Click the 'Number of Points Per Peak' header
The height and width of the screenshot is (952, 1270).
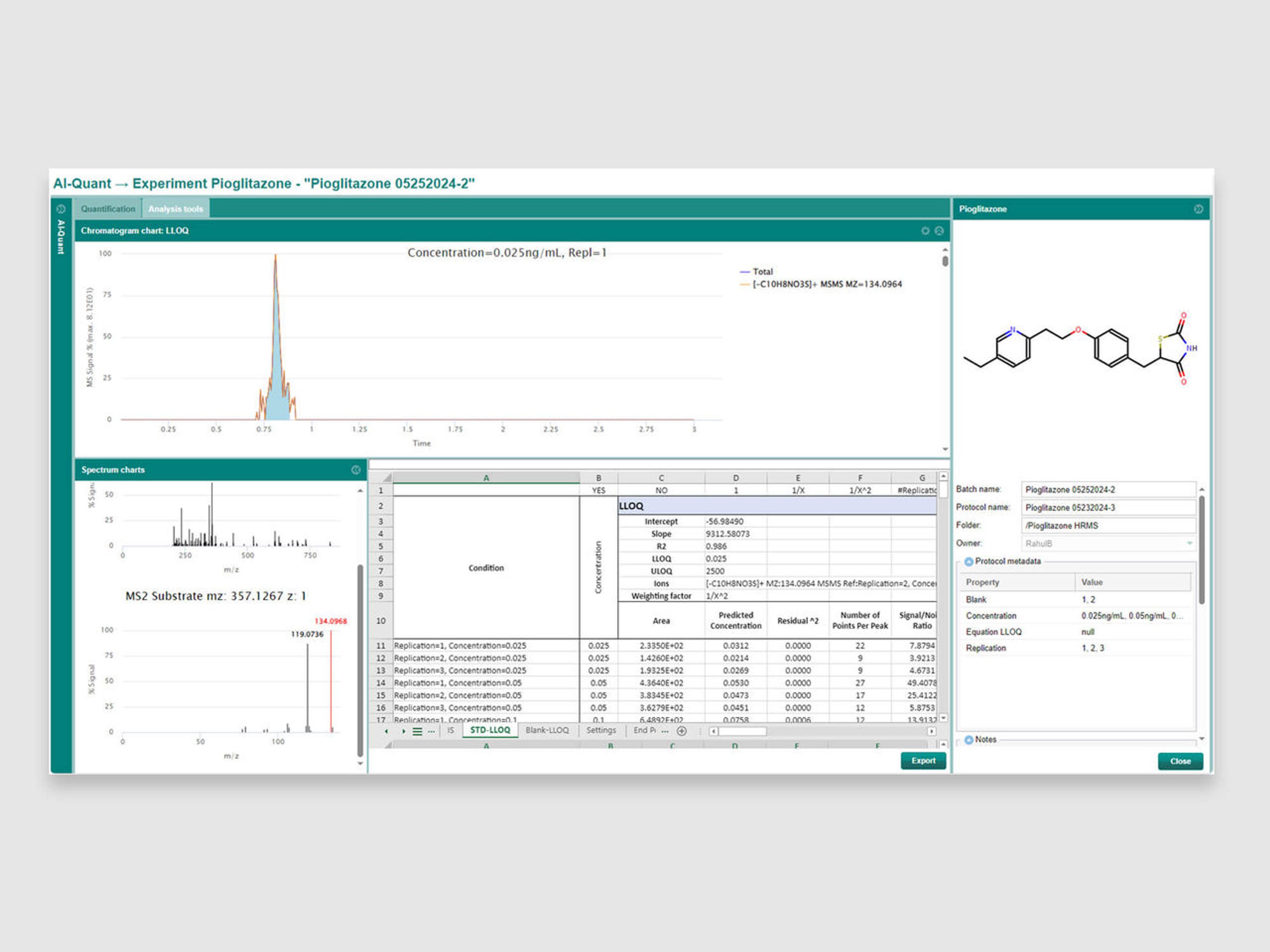[x=860, y=620]
